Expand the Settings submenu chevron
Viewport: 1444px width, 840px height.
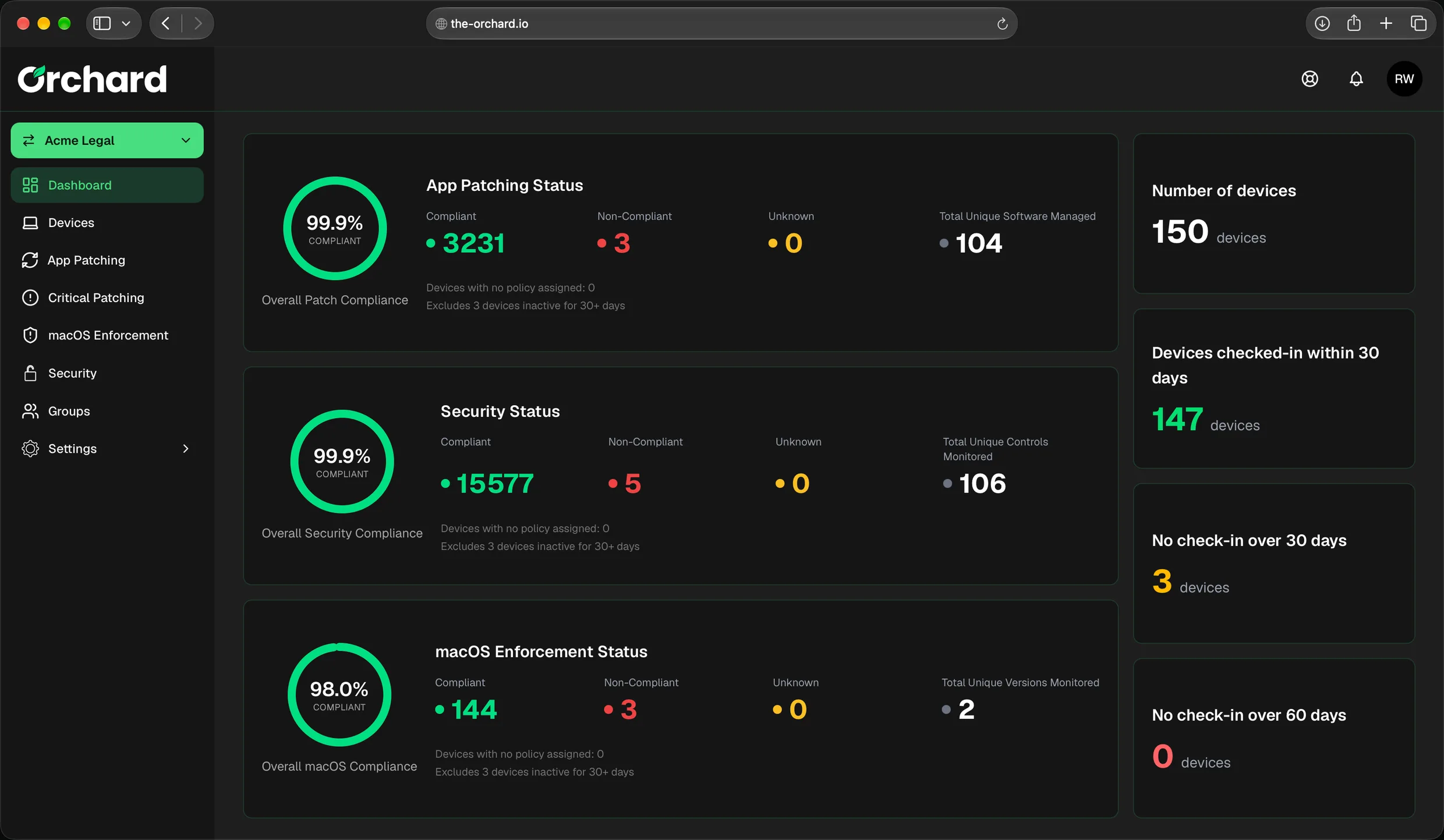click(186, 449)
